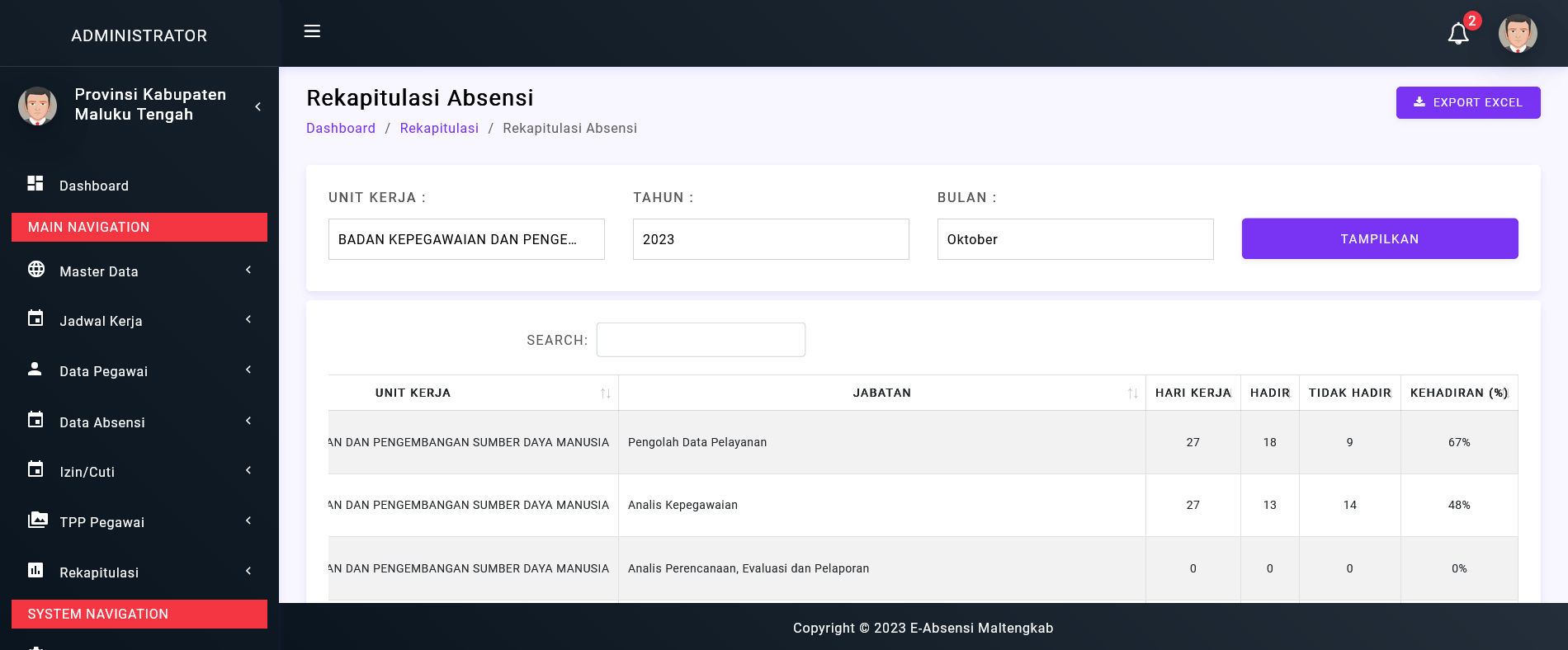Click the Izin/Cuti calendar icon
The height and width of the screenshot is (650, 1568).
point(35,469)
